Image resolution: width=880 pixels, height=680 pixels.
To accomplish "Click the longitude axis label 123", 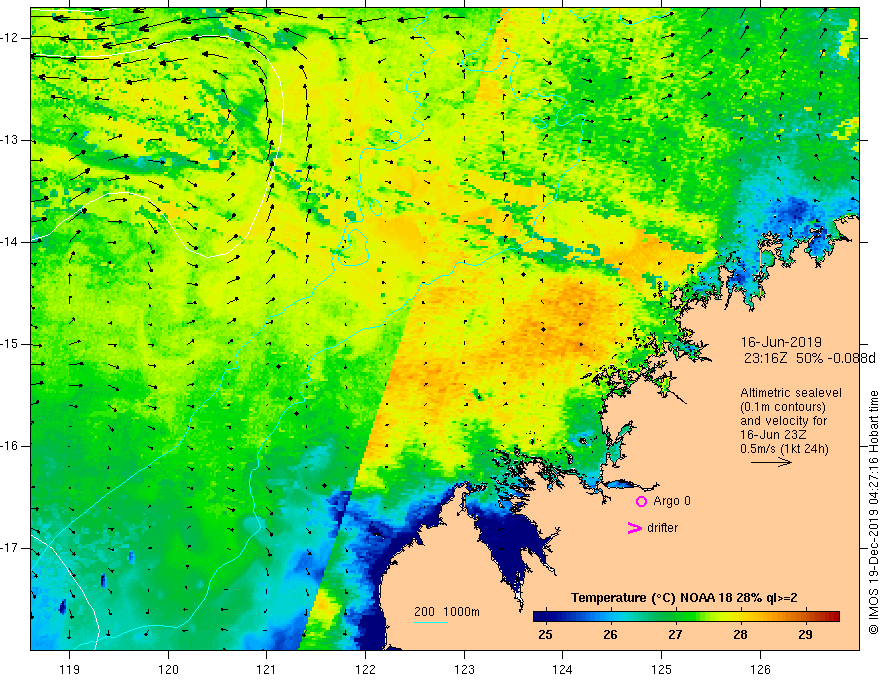I will pos(464,669).
